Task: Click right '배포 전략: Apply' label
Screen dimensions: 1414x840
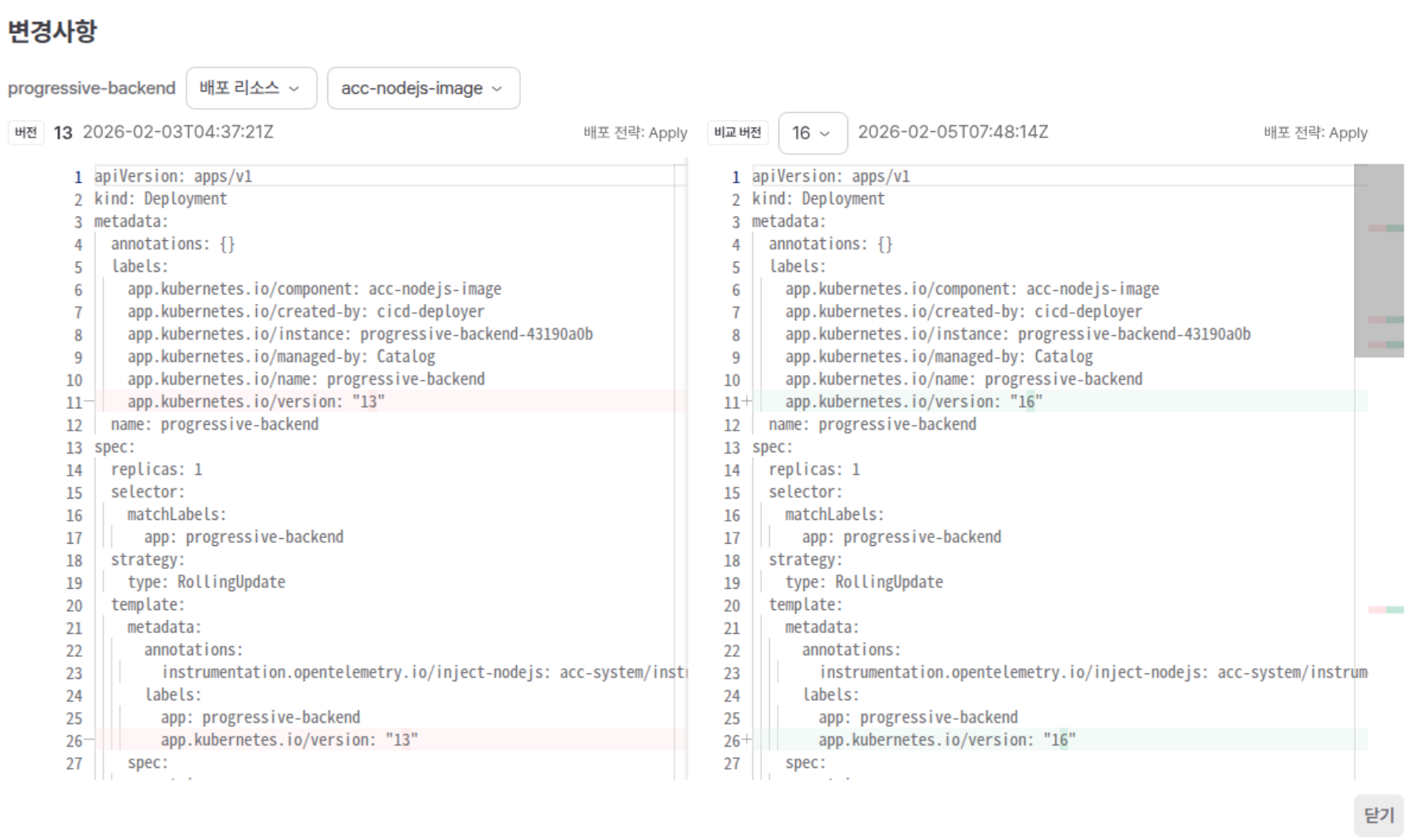Action: click(1315, 133)
